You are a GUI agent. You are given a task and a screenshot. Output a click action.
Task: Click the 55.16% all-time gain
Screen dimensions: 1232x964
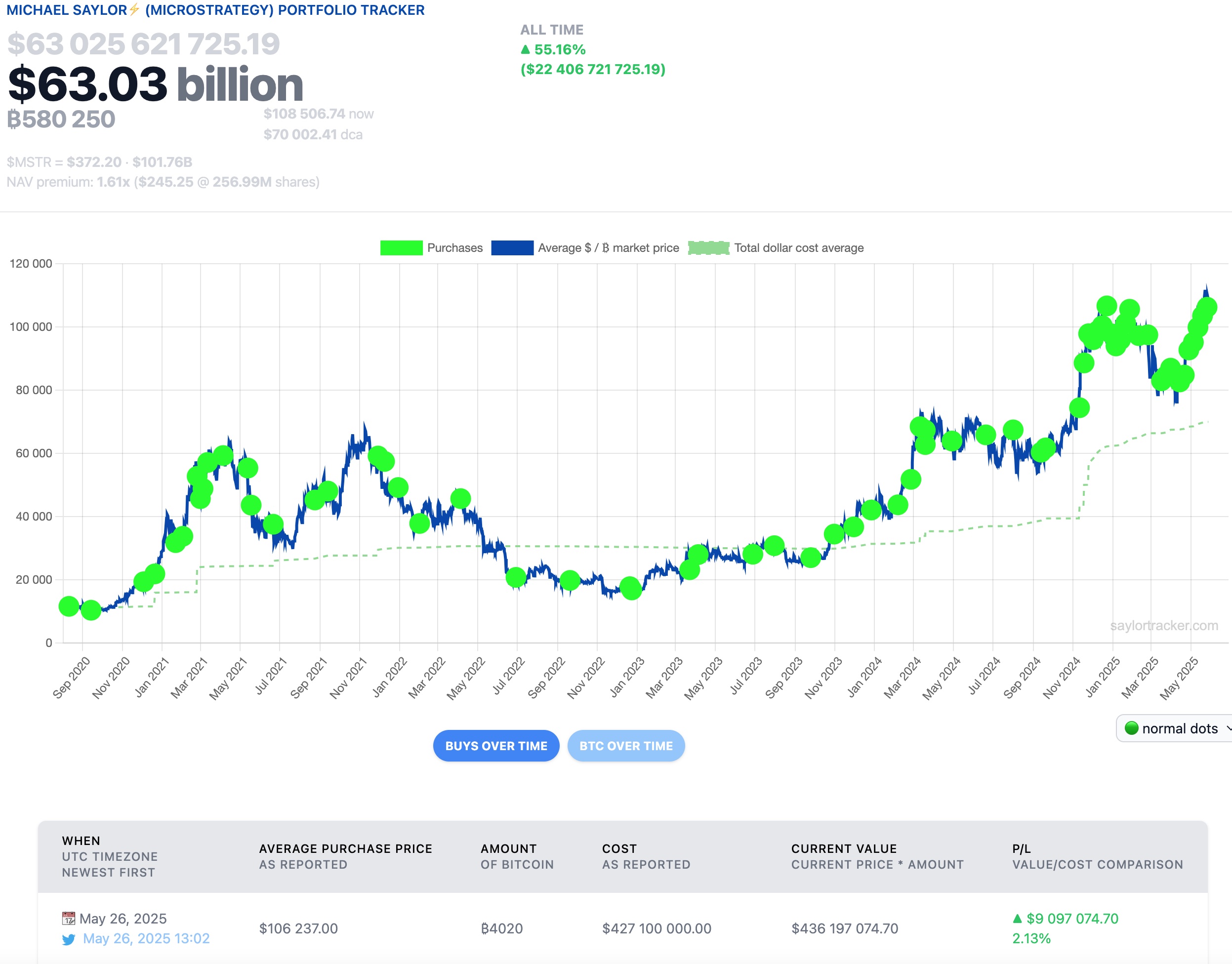click(560, 50)
